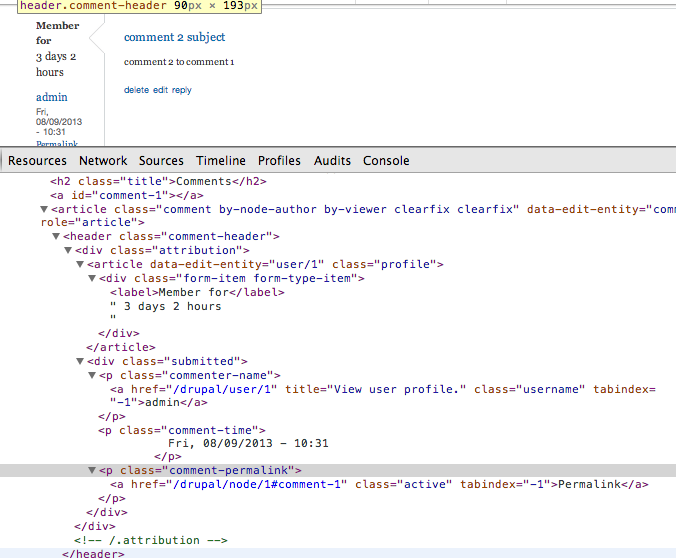Select the label 'Member for' element

pos(197,292)
